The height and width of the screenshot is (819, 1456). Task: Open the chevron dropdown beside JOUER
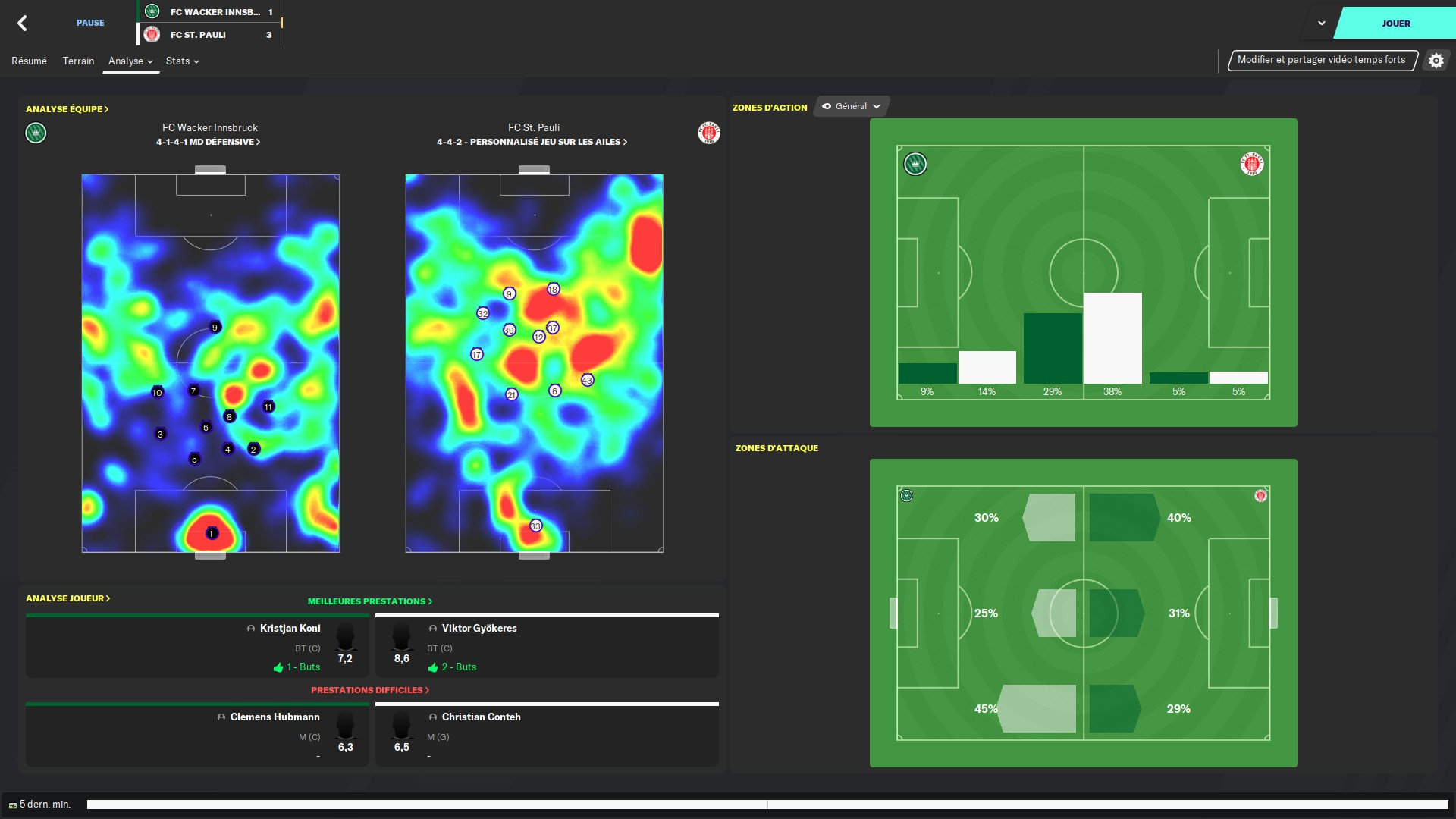coord(1321,24)
